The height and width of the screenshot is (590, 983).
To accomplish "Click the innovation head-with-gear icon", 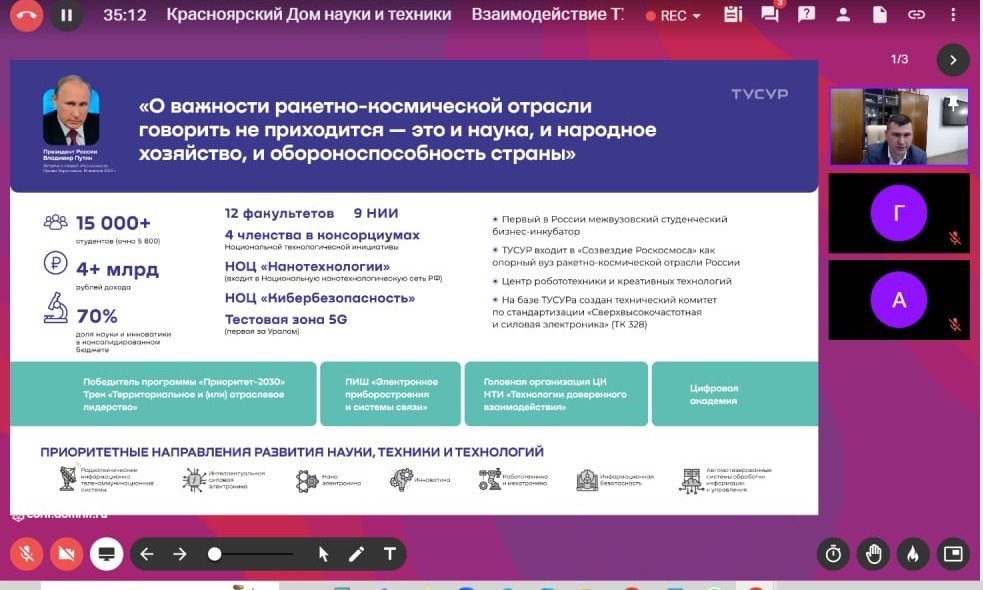I will [401, 480].
